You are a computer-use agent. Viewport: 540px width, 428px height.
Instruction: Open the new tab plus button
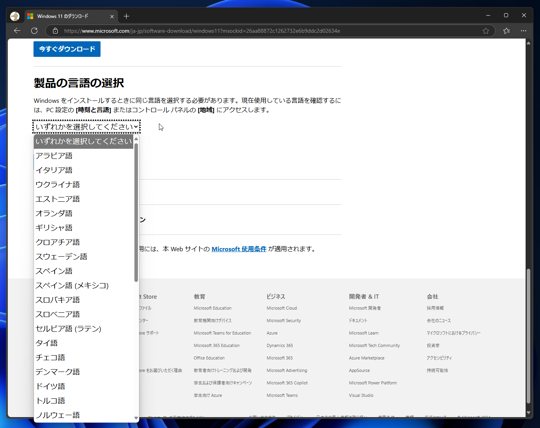click(126, 16)
